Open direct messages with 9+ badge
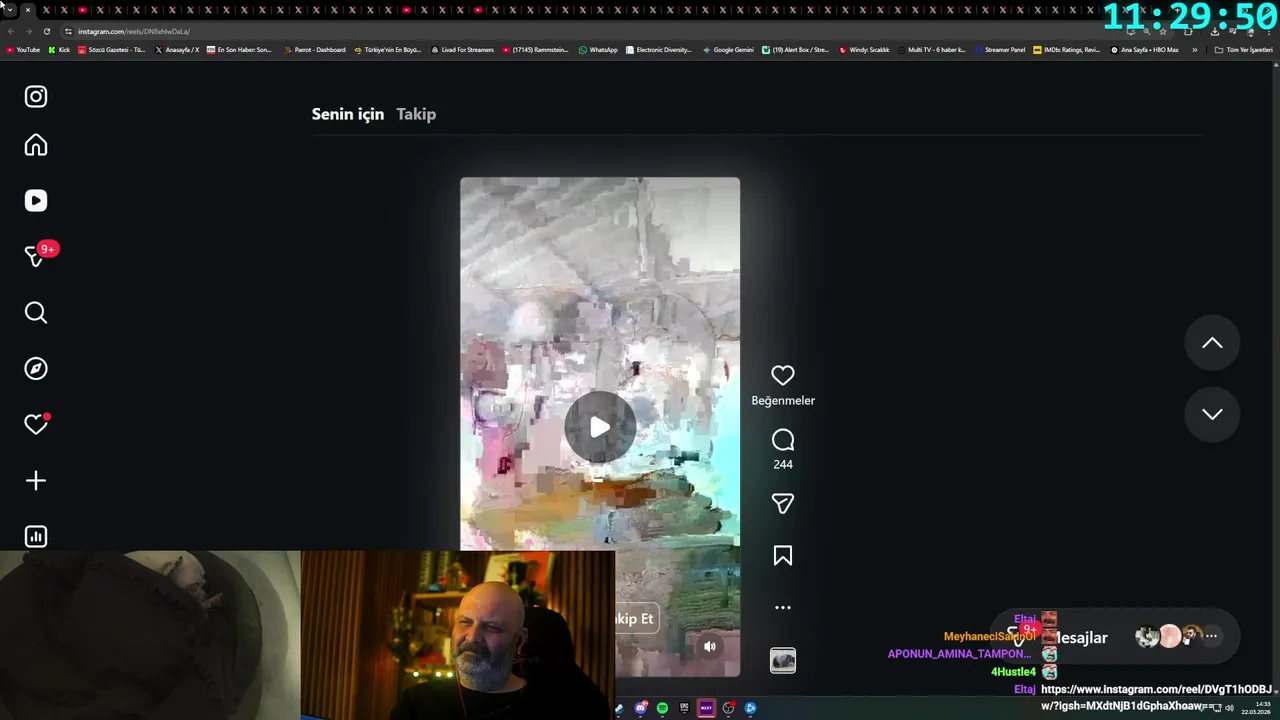The height and width of the screenshot is (720, 1280). (x=38, y=255)
